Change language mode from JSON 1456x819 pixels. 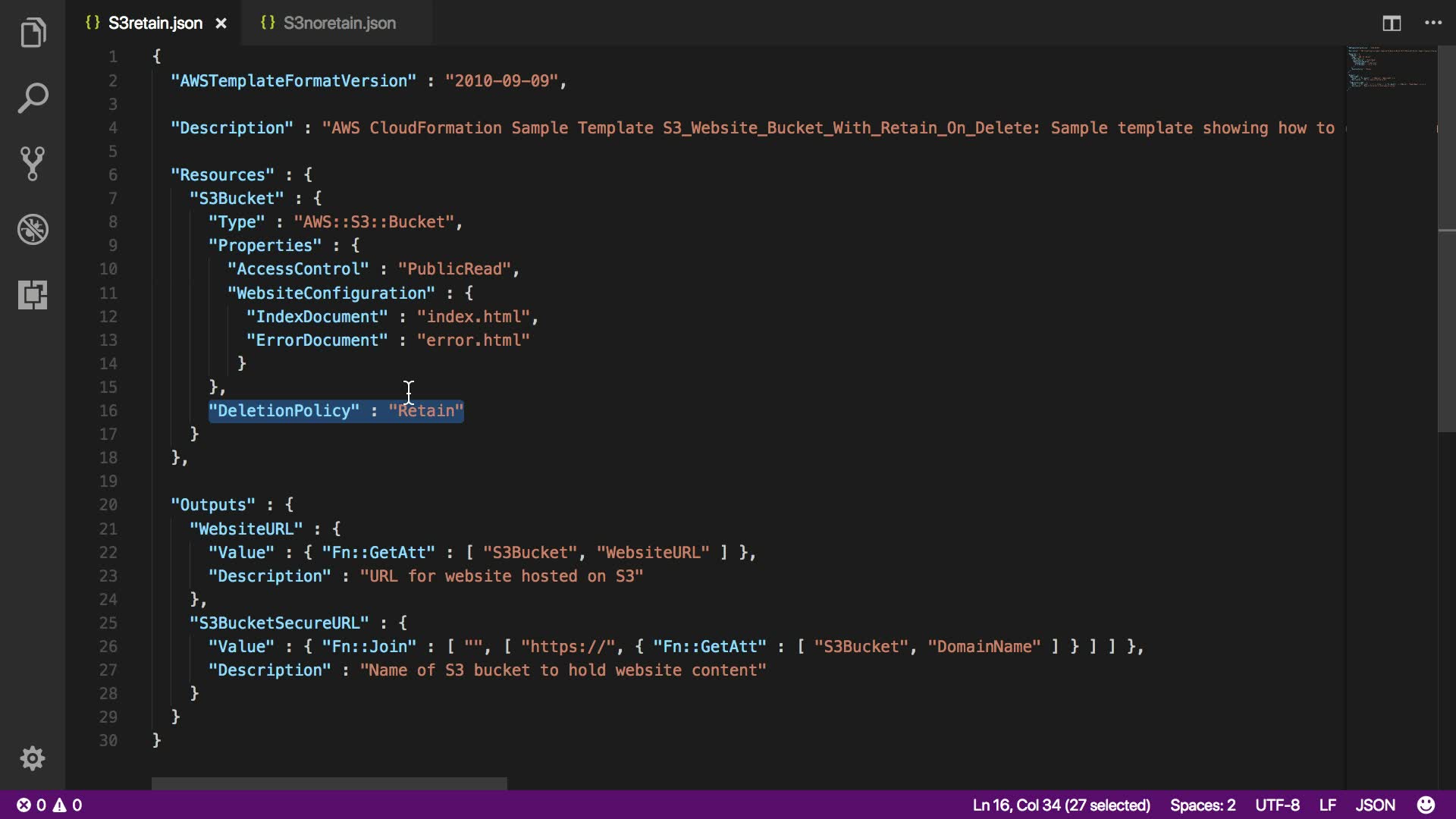pos(1375,805)
